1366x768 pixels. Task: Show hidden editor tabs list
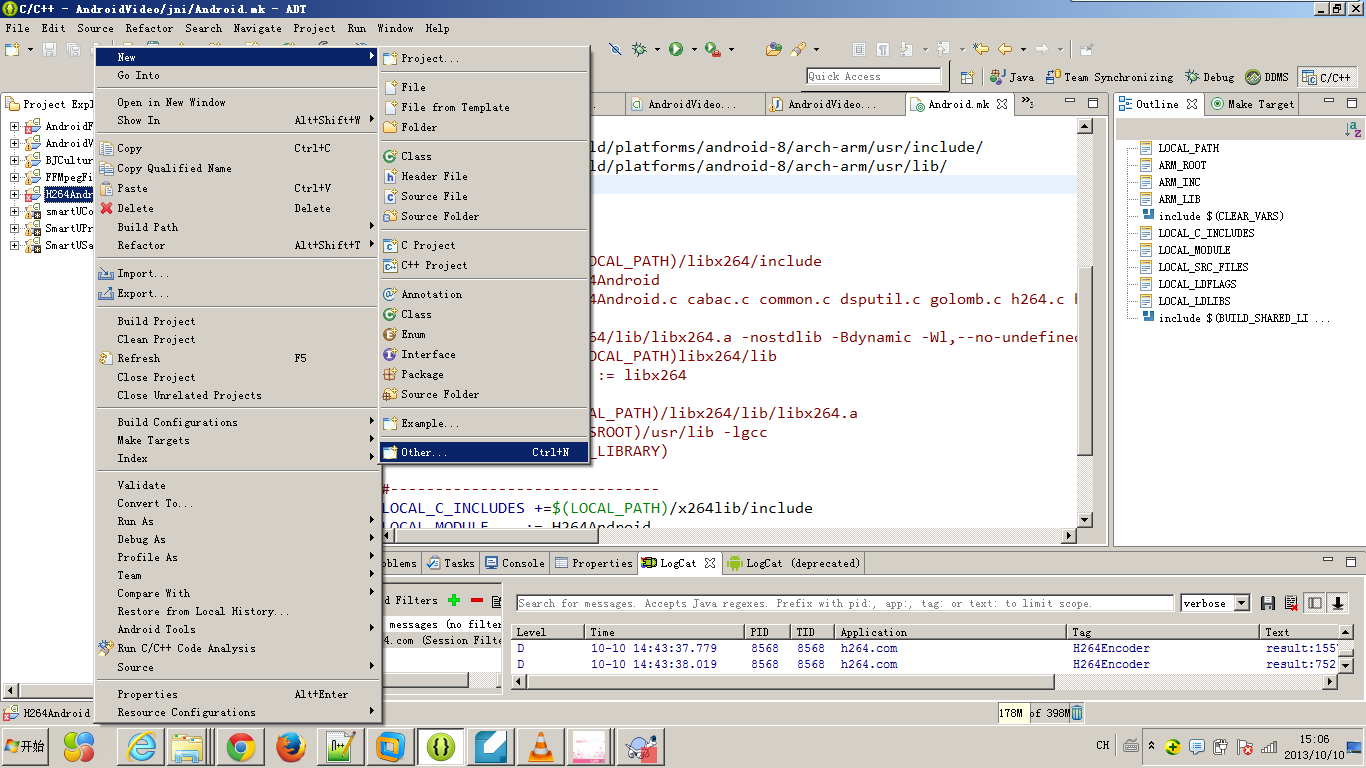coord(1027,104)
